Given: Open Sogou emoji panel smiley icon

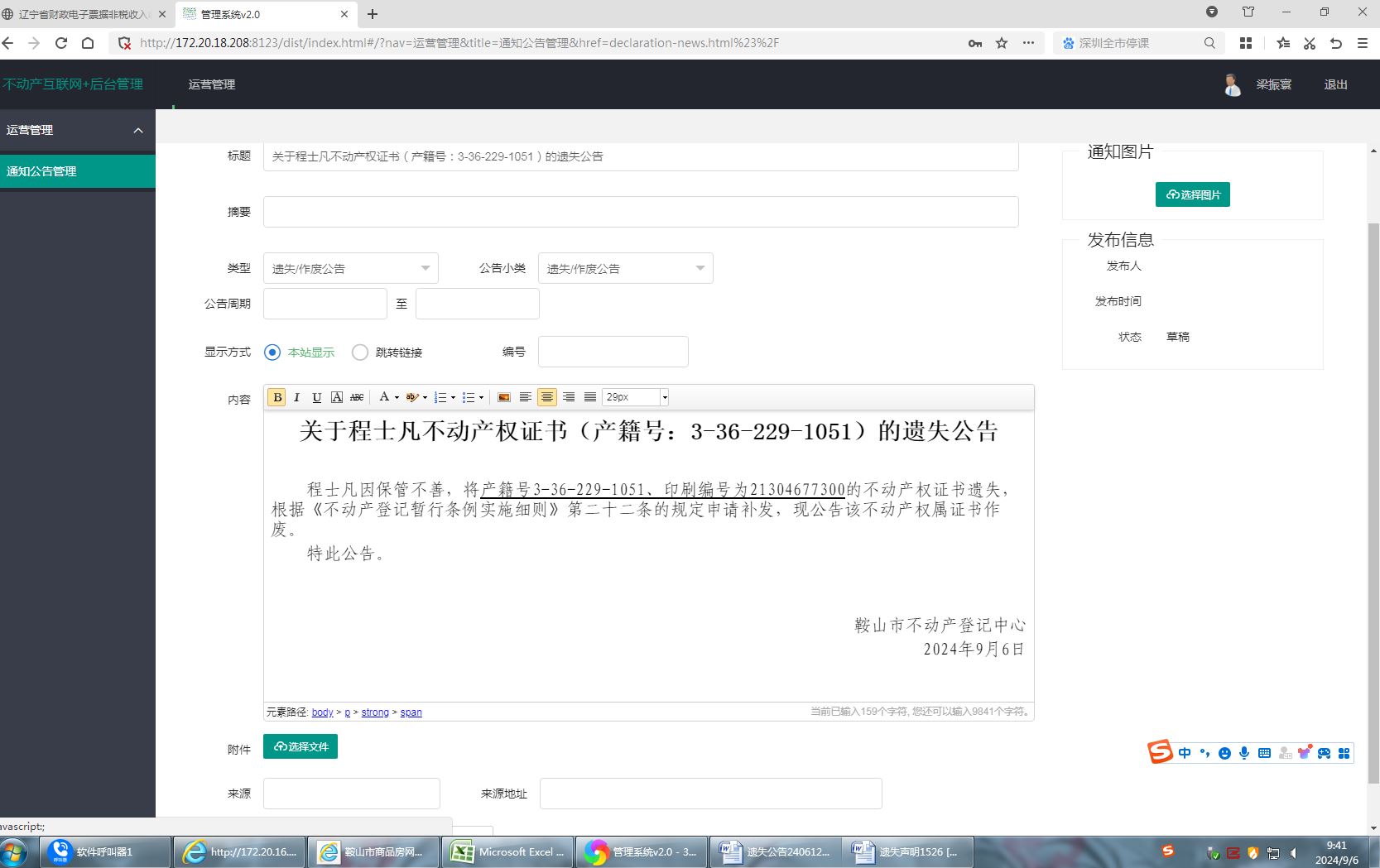Looking at the screenshot, I should [1224, 753].
